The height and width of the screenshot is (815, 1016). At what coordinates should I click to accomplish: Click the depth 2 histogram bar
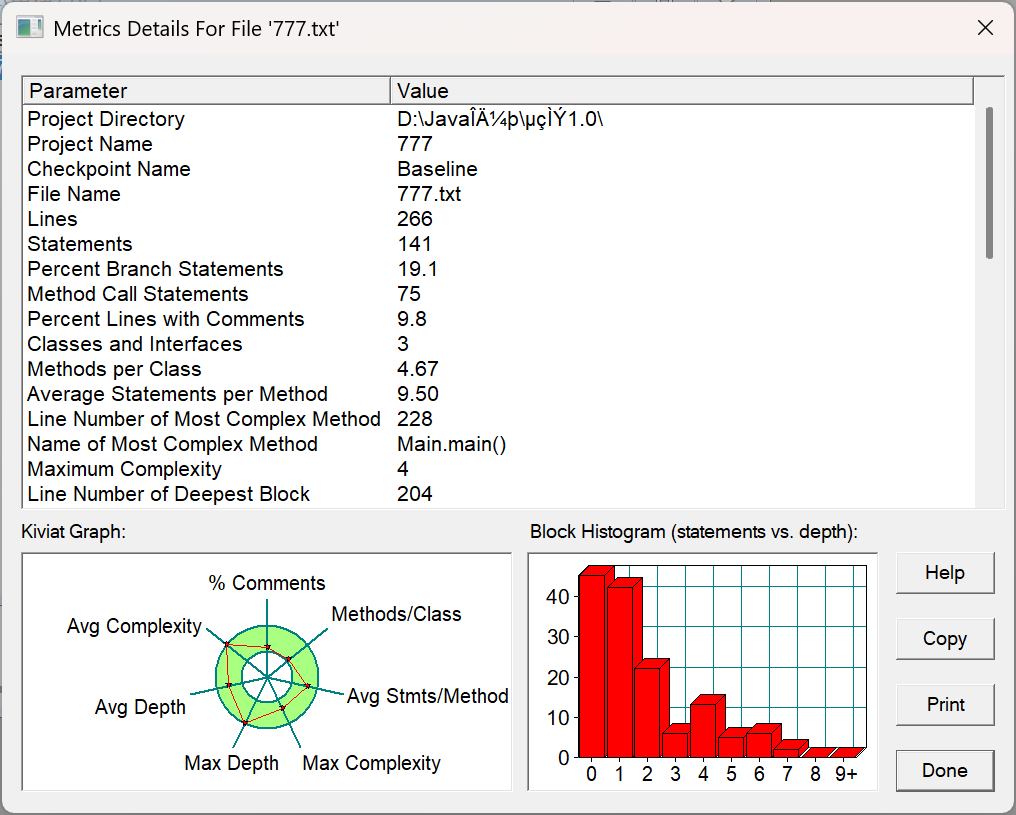(x=648, y=712)
